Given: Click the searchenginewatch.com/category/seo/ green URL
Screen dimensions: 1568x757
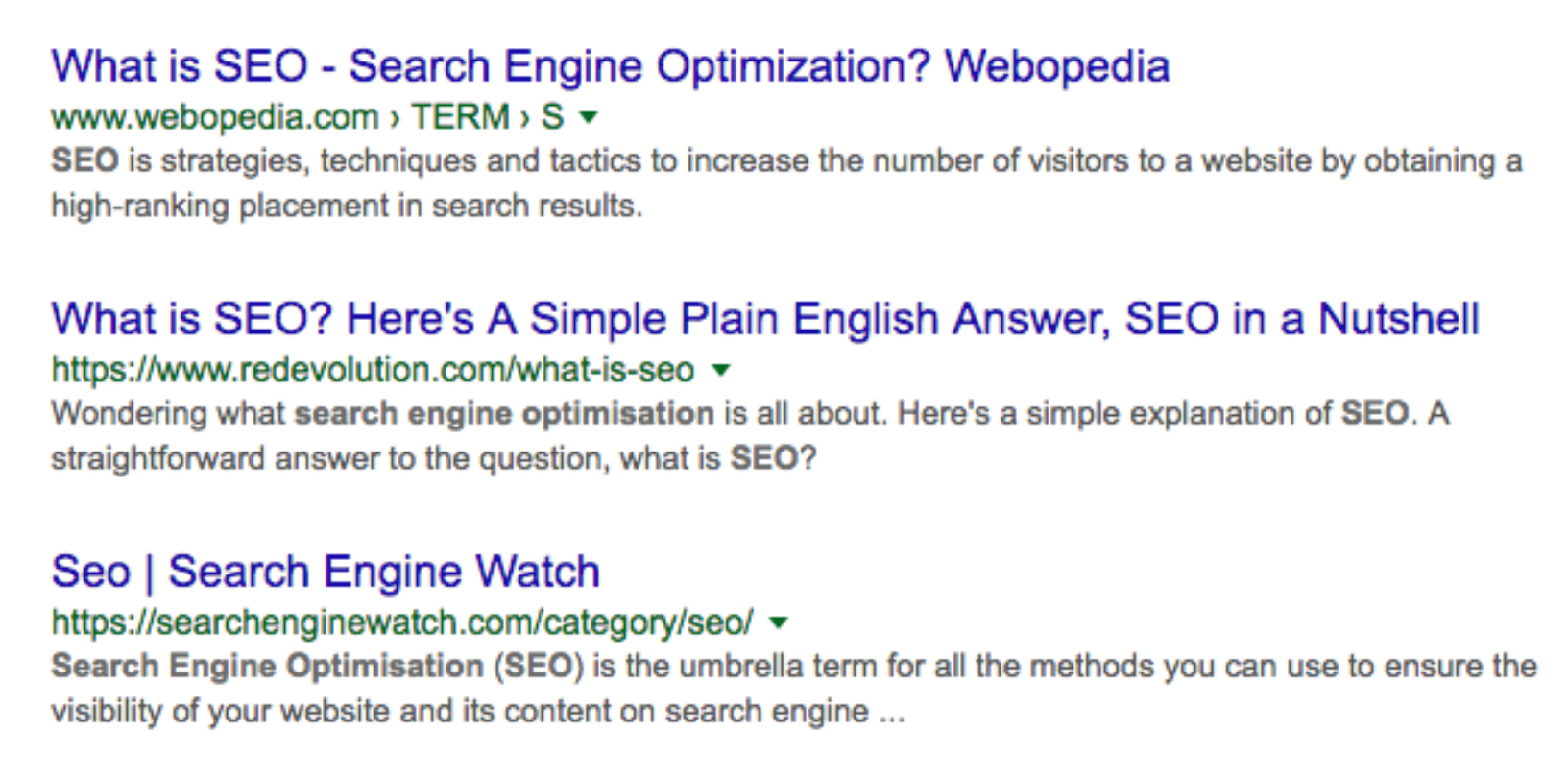Looking at the screenshot, I should 402,623.
